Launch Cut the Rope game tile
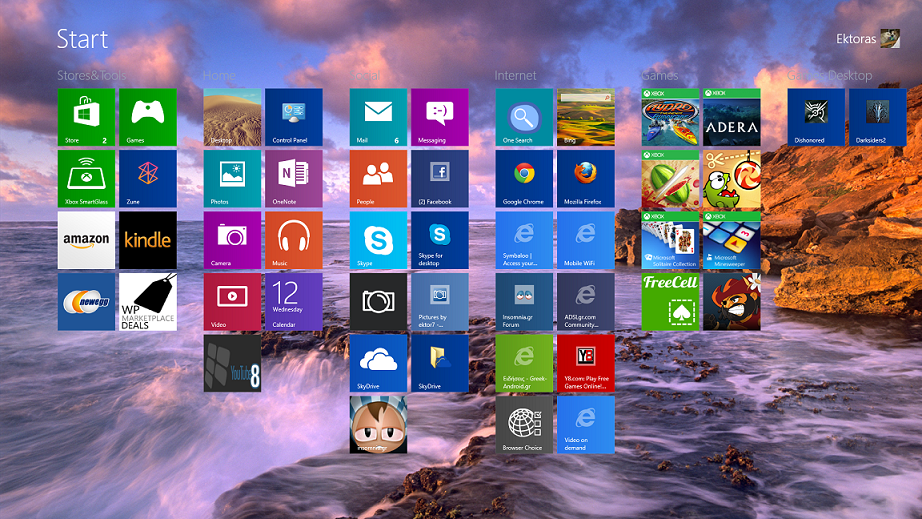Viewport: 922px width, 519px height. (731, 179)
